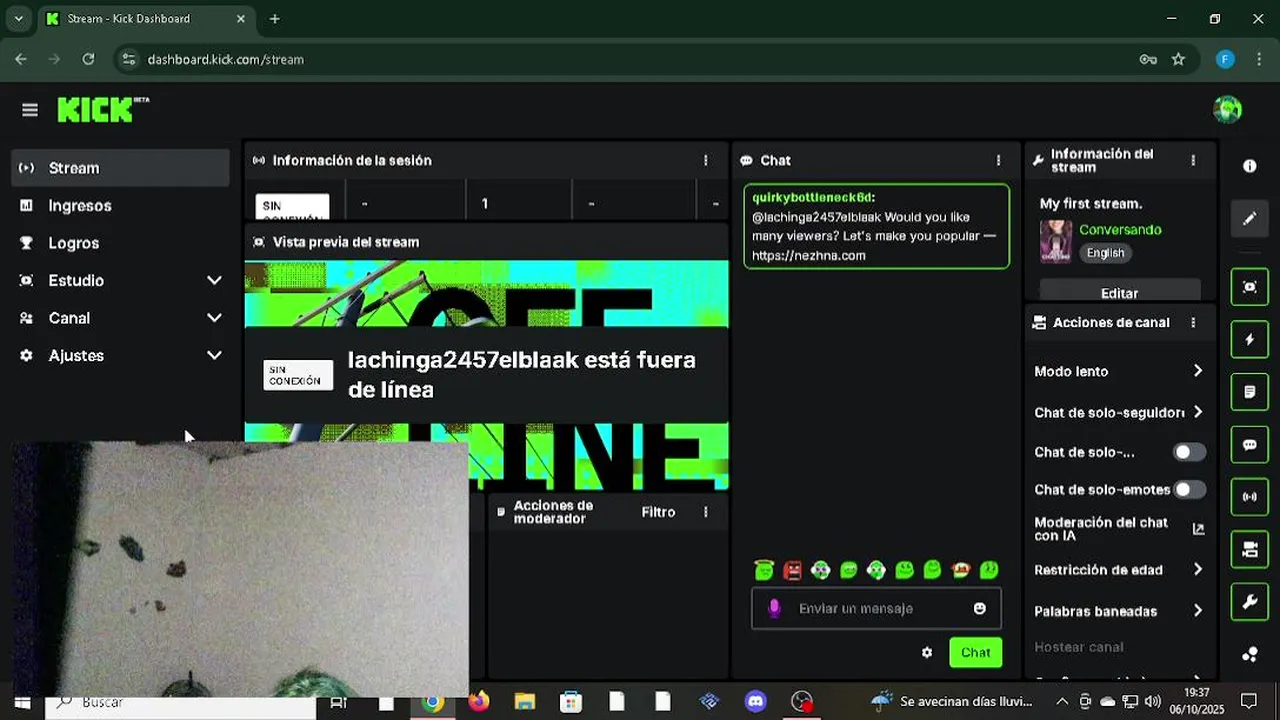The height and width of the screenshot is (720, 1280).
Task: Click the Editar button for stream info
Action: click(x=1120, y=292)
